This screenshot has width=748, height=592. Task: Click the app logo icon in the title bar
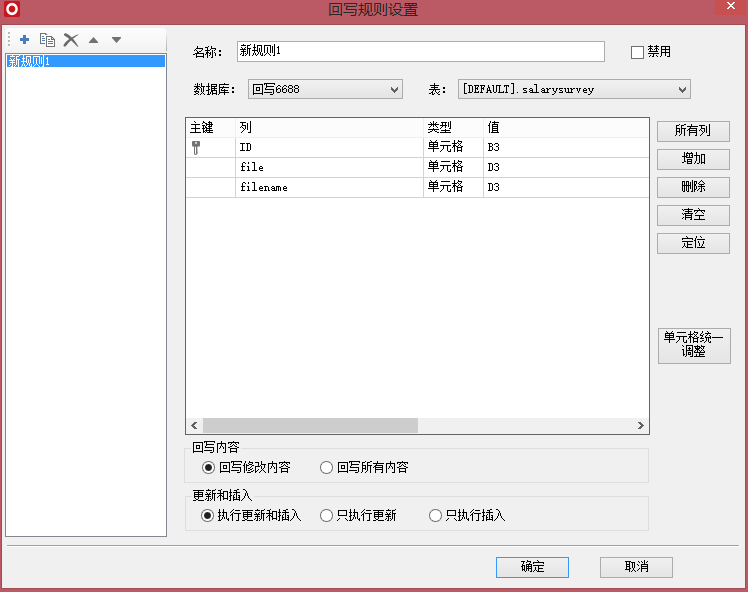[x=11, y=9]
